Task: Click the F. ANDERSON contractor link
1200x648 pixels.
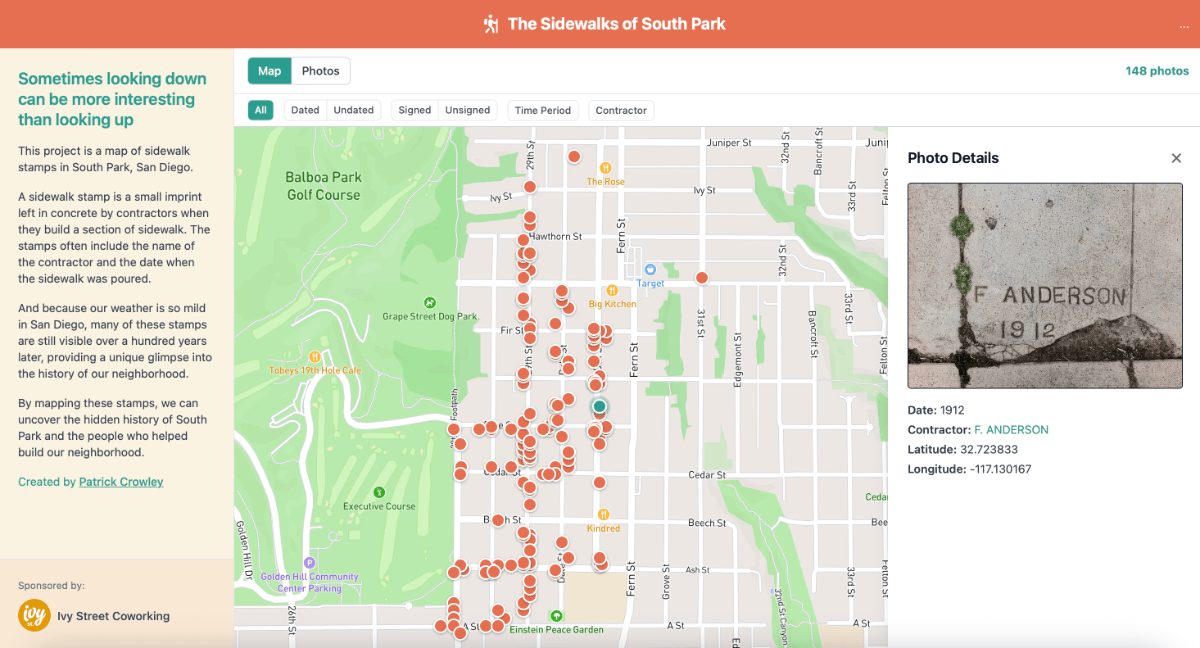Action: [x=1011, y=430]
